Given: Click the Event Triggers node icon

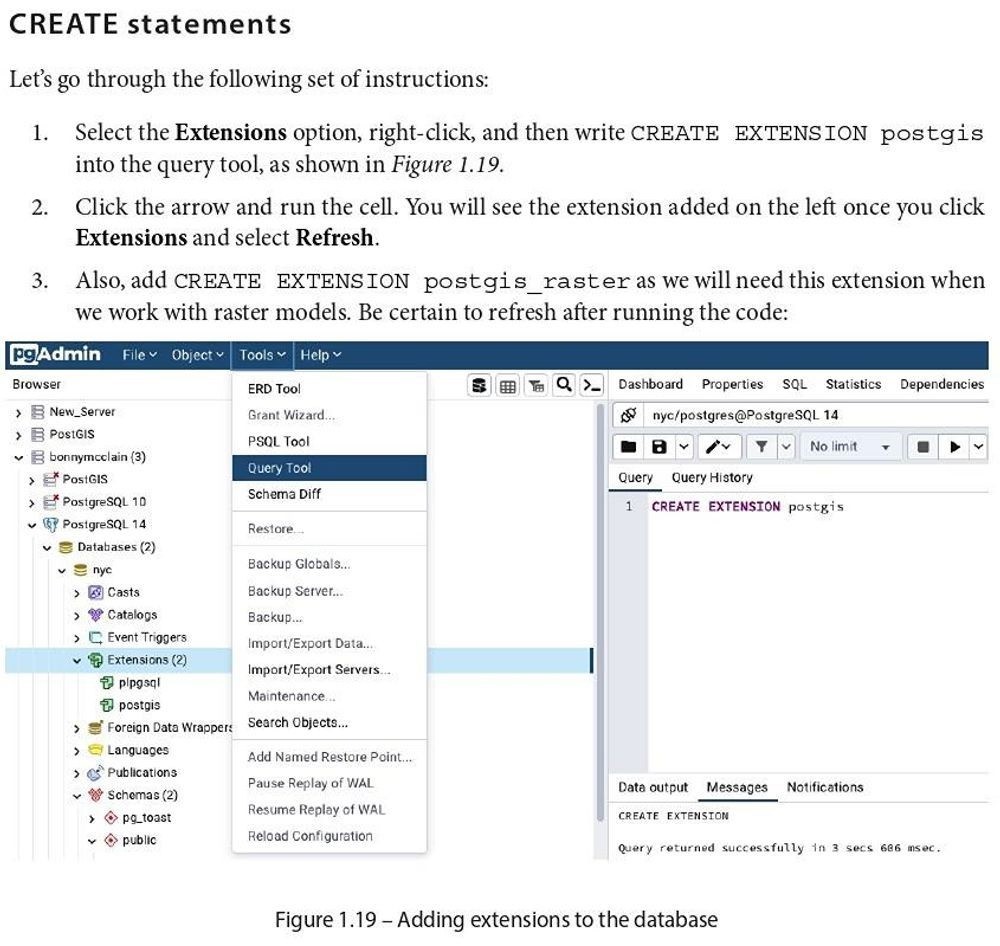Looking at the screenshot, I should 95,637.
